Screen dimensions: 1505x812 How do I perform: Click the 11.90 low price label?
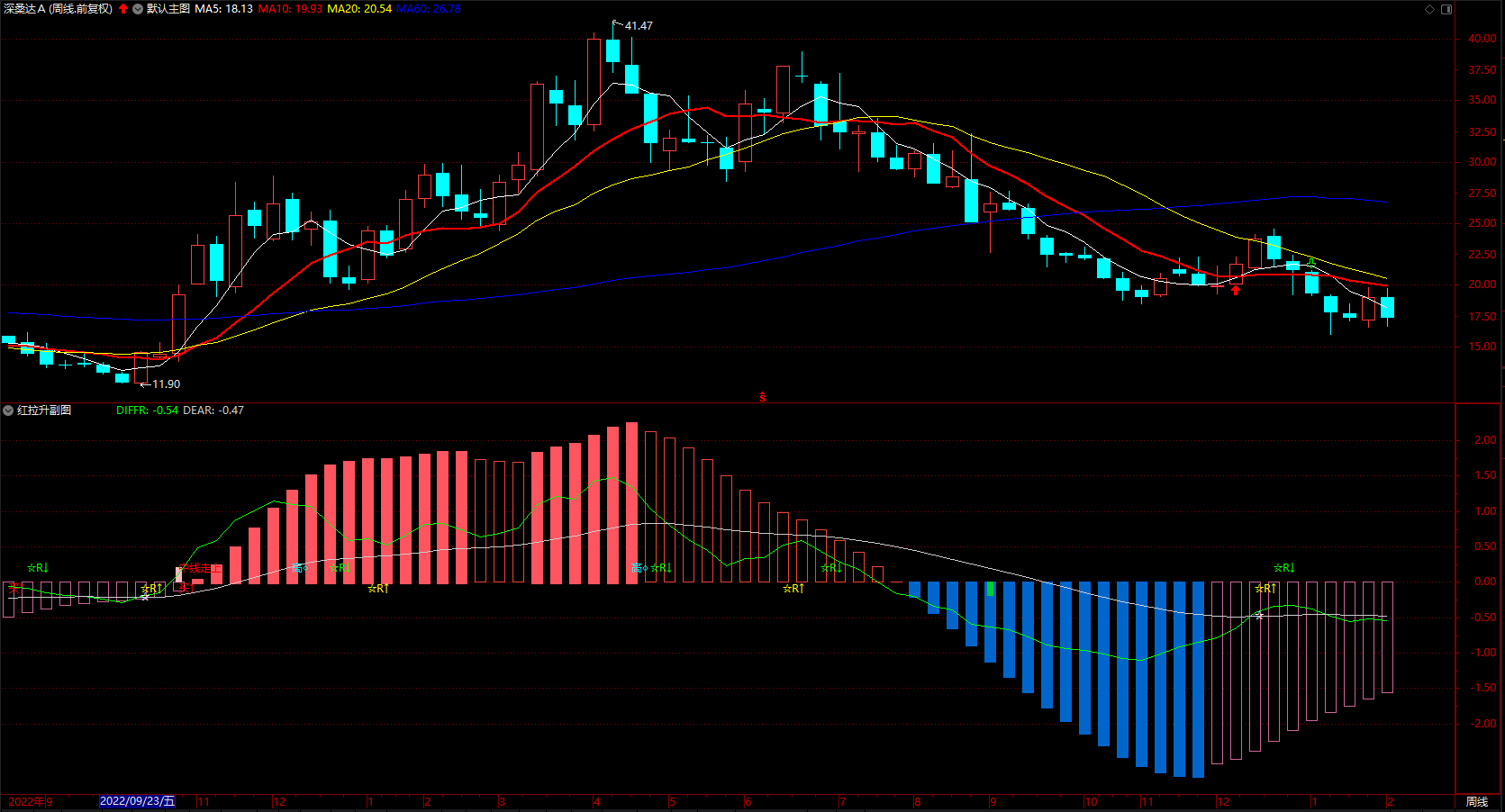pyautogui.click(x=166, y=384)
